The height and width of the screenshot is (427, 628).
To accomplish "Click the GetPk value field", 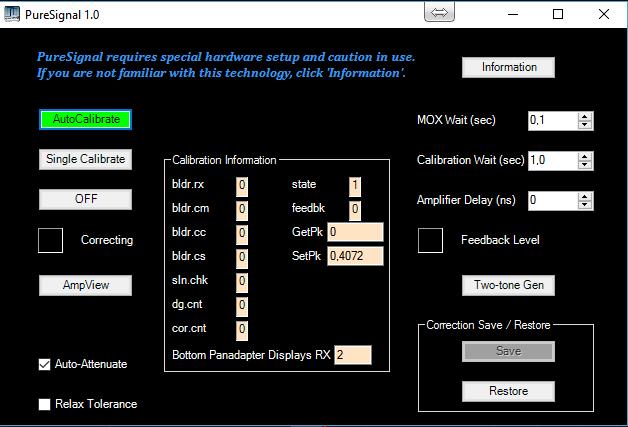I will coord(355,232).
